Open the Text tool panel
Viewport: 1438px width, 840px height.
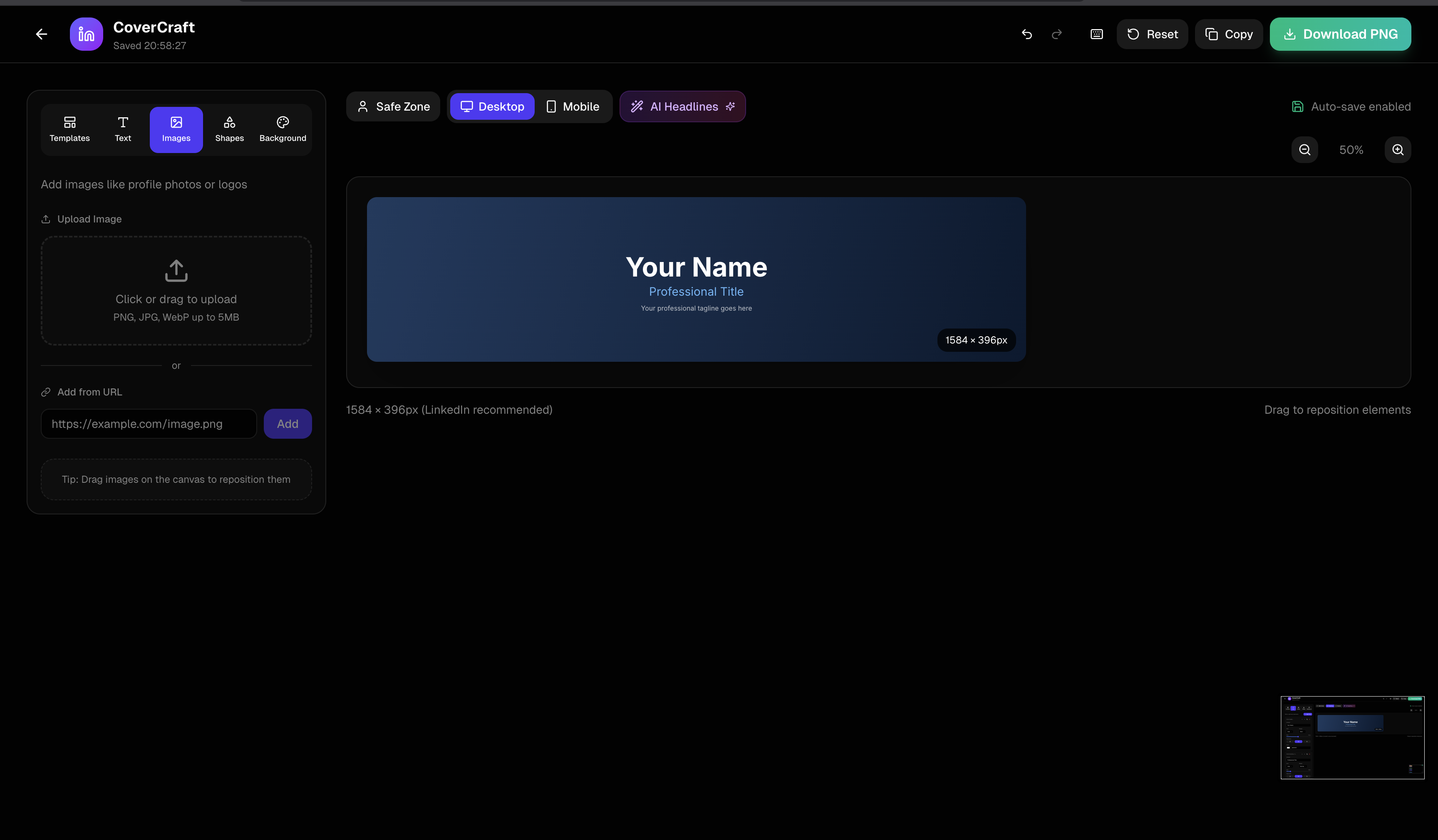coord(123,129)
